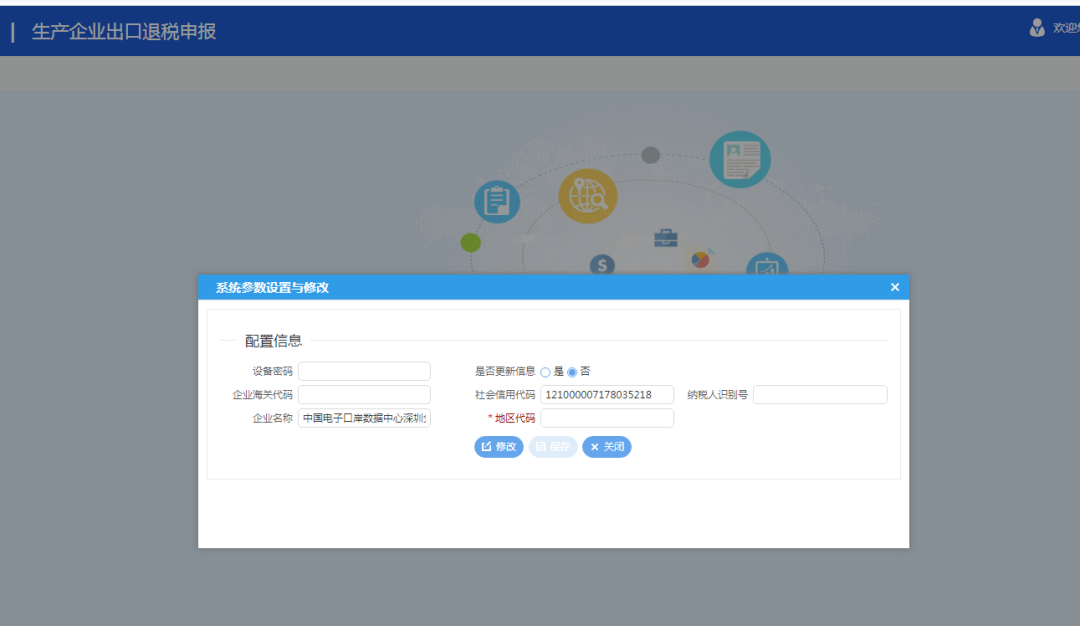Click the 生产企业出口退税申报 header title

[x=124, y=32]
